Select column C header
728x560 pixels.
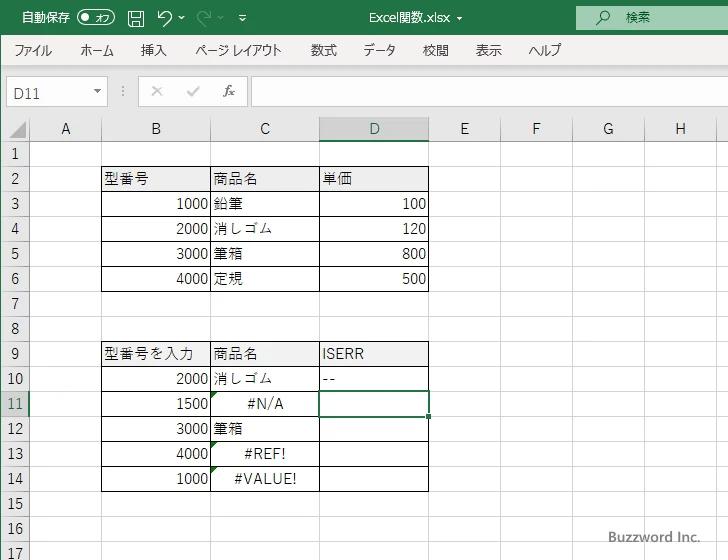pos(265,129)
